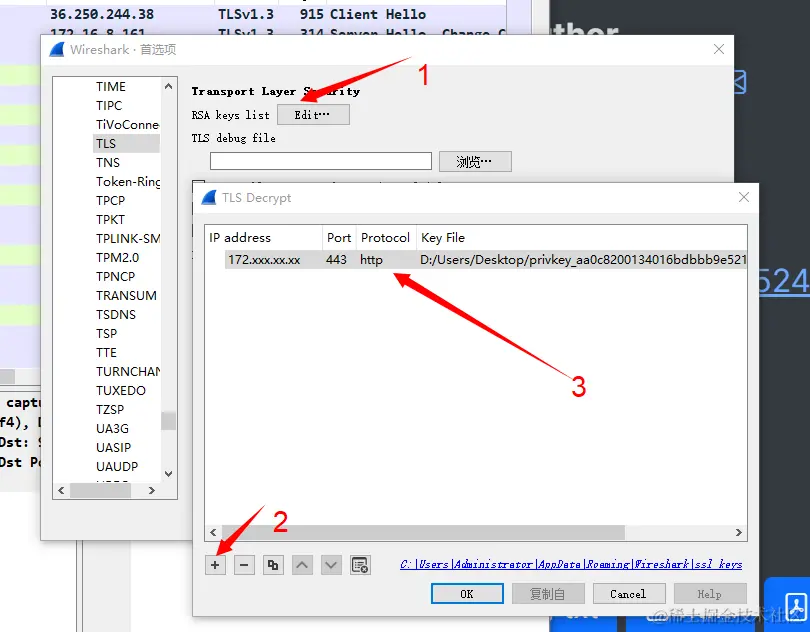
Task: Select the UASIP protocol entry
Action: coord(113,448)
